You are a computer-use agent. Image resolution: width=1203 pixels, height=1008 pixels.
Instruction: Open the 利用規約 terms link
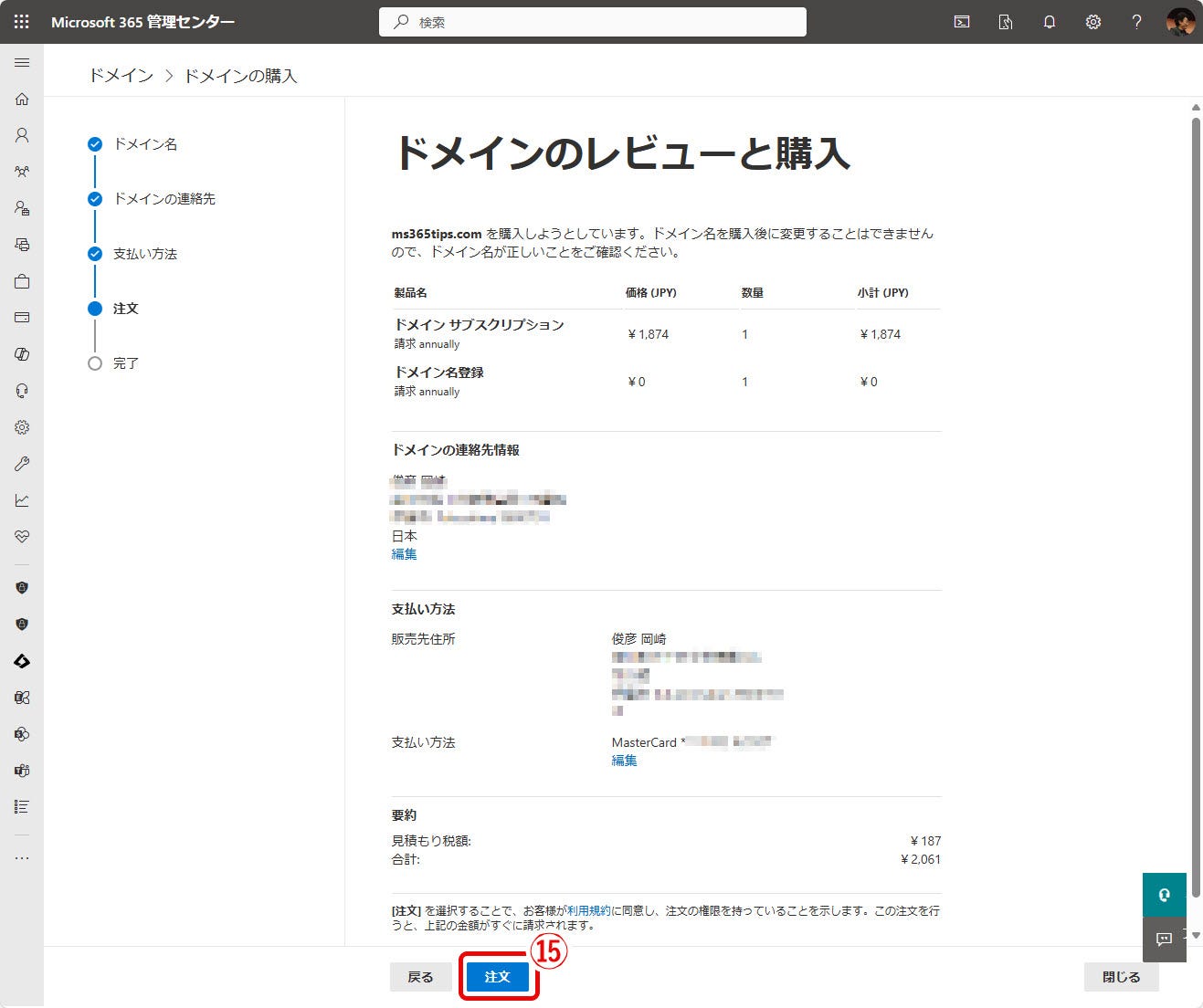[x=588, y=910]
